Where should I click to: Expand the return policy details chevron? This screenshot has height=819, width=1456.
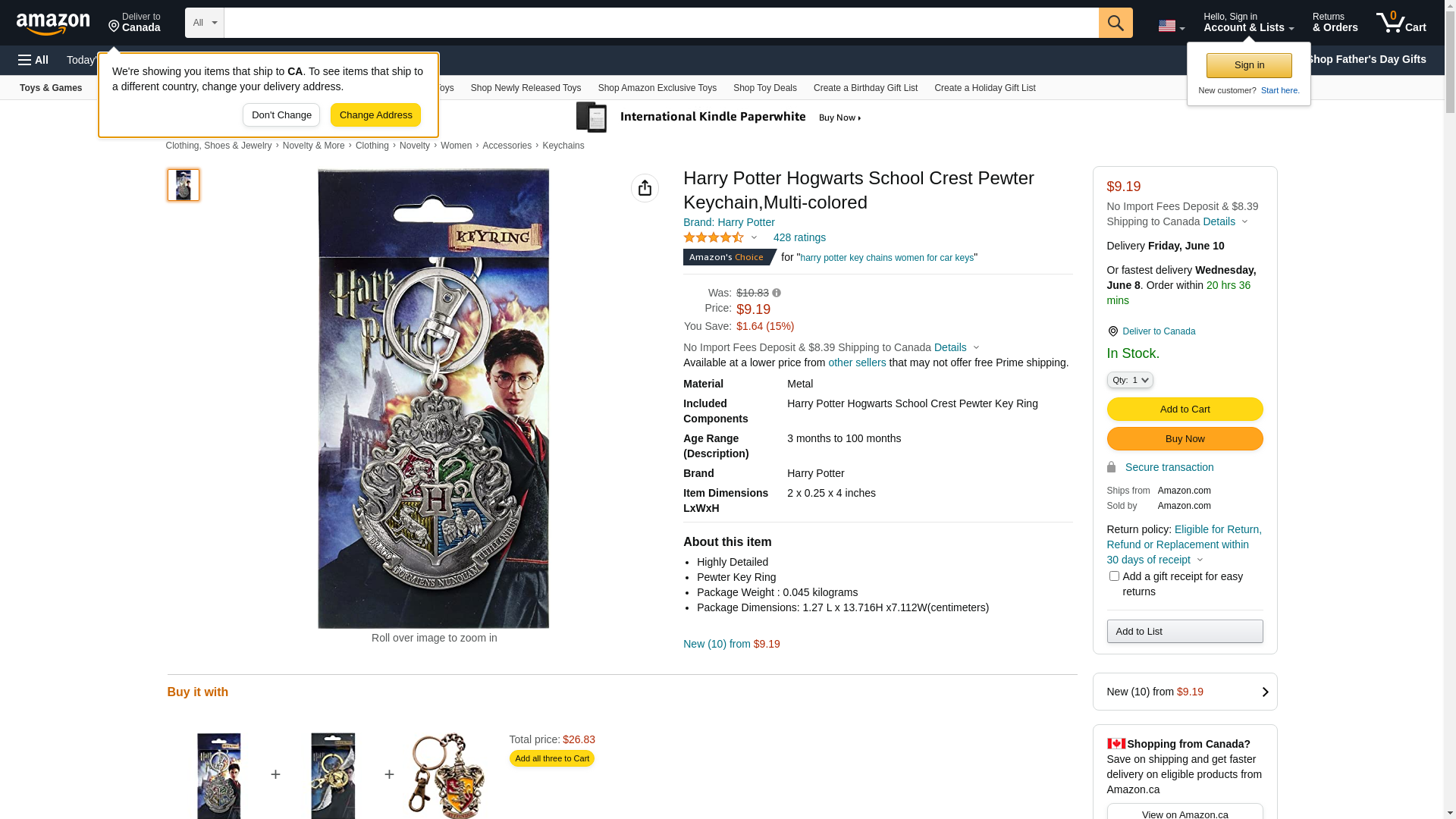(1200, 560)
